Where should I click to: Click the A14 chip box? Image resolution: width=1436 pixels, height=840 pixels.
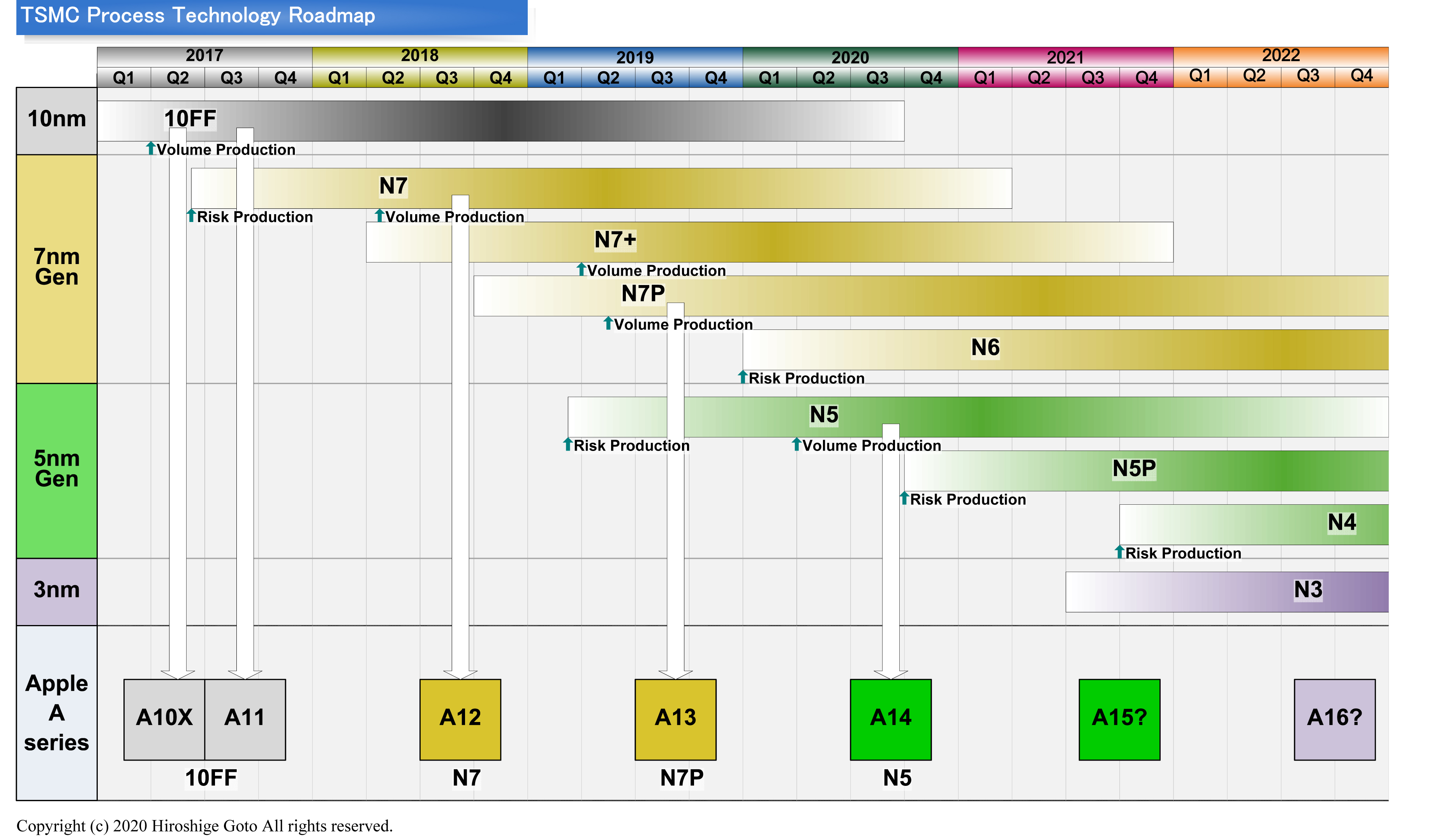[890, 719]
